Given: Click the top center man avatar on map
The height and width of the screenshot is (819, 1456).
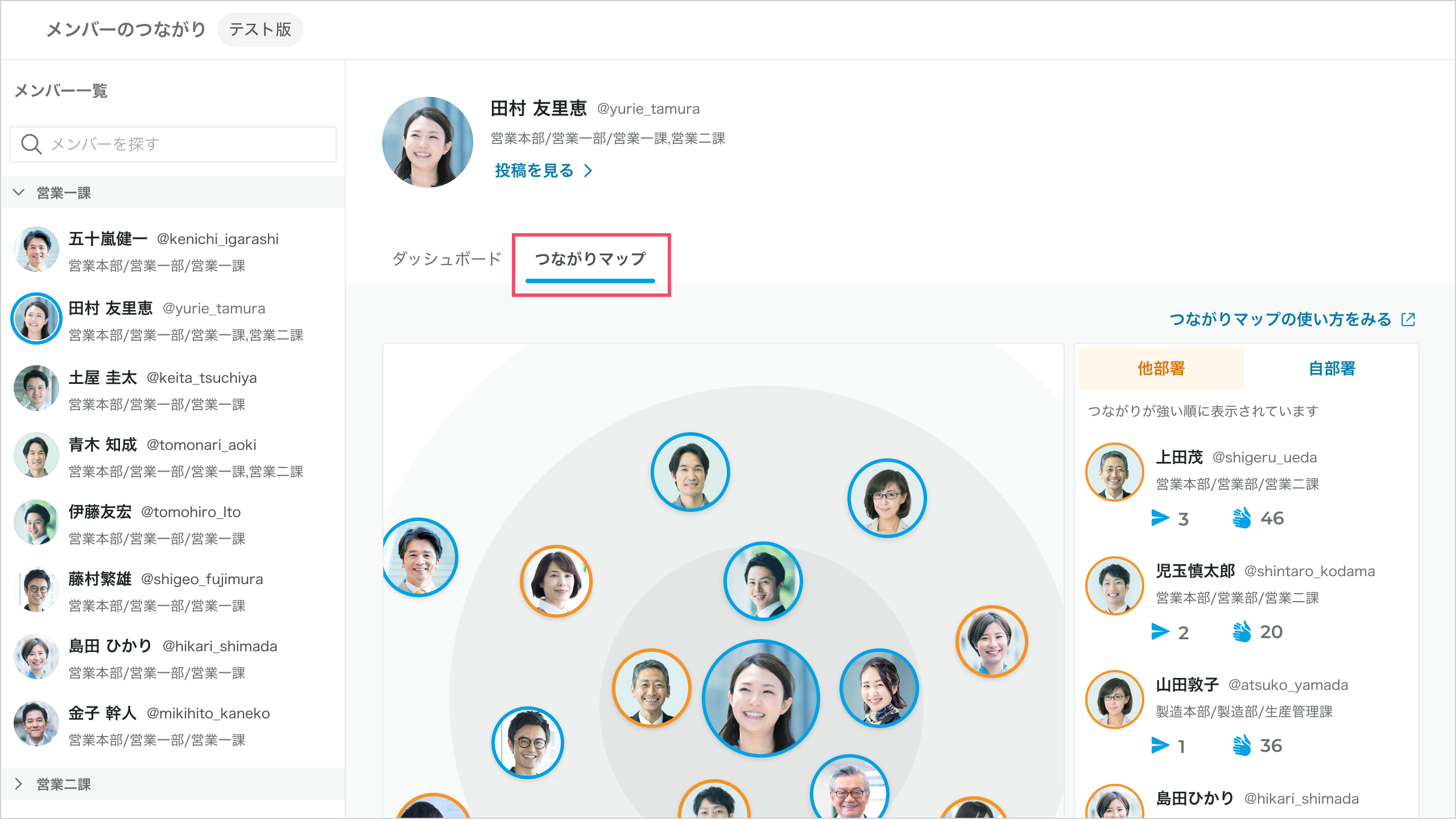Looking at the screenshot, I should (x=690, y=472).
